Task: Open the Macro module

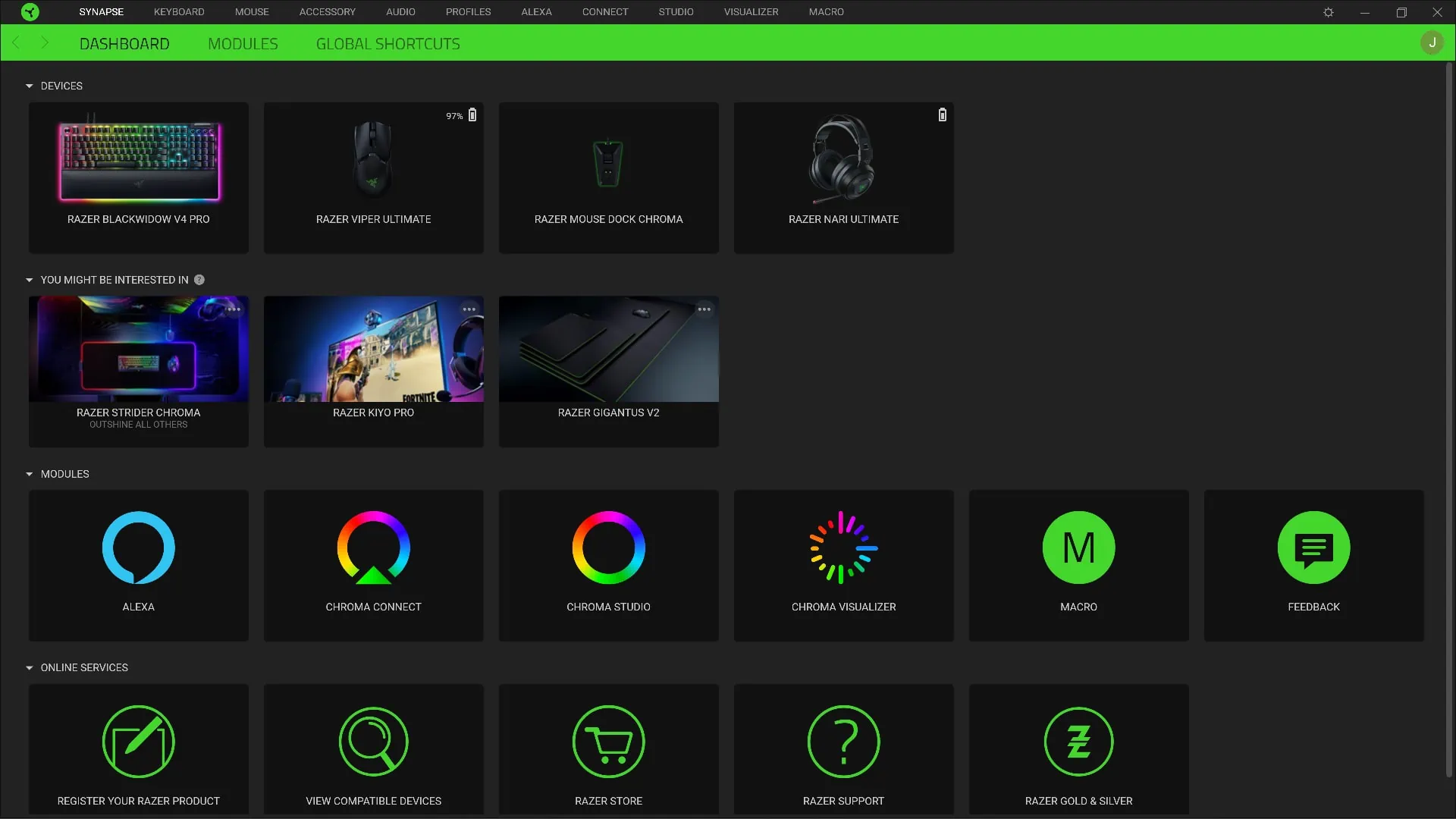Action: coord(1078,565)
